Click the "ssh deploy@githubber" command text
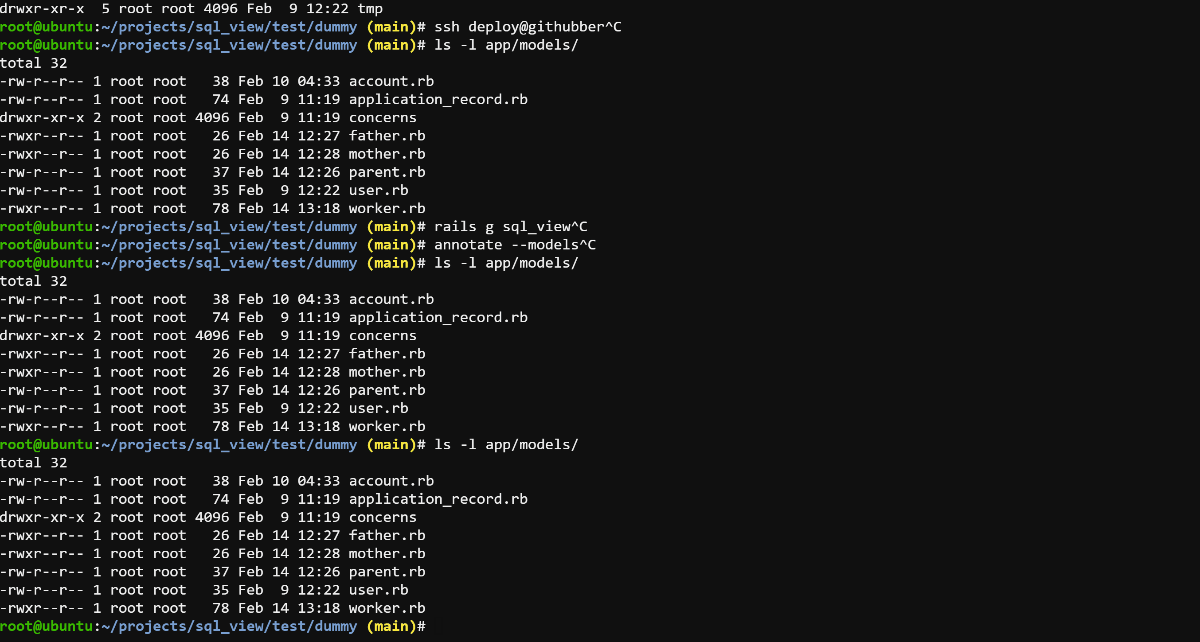 [519, 27]
